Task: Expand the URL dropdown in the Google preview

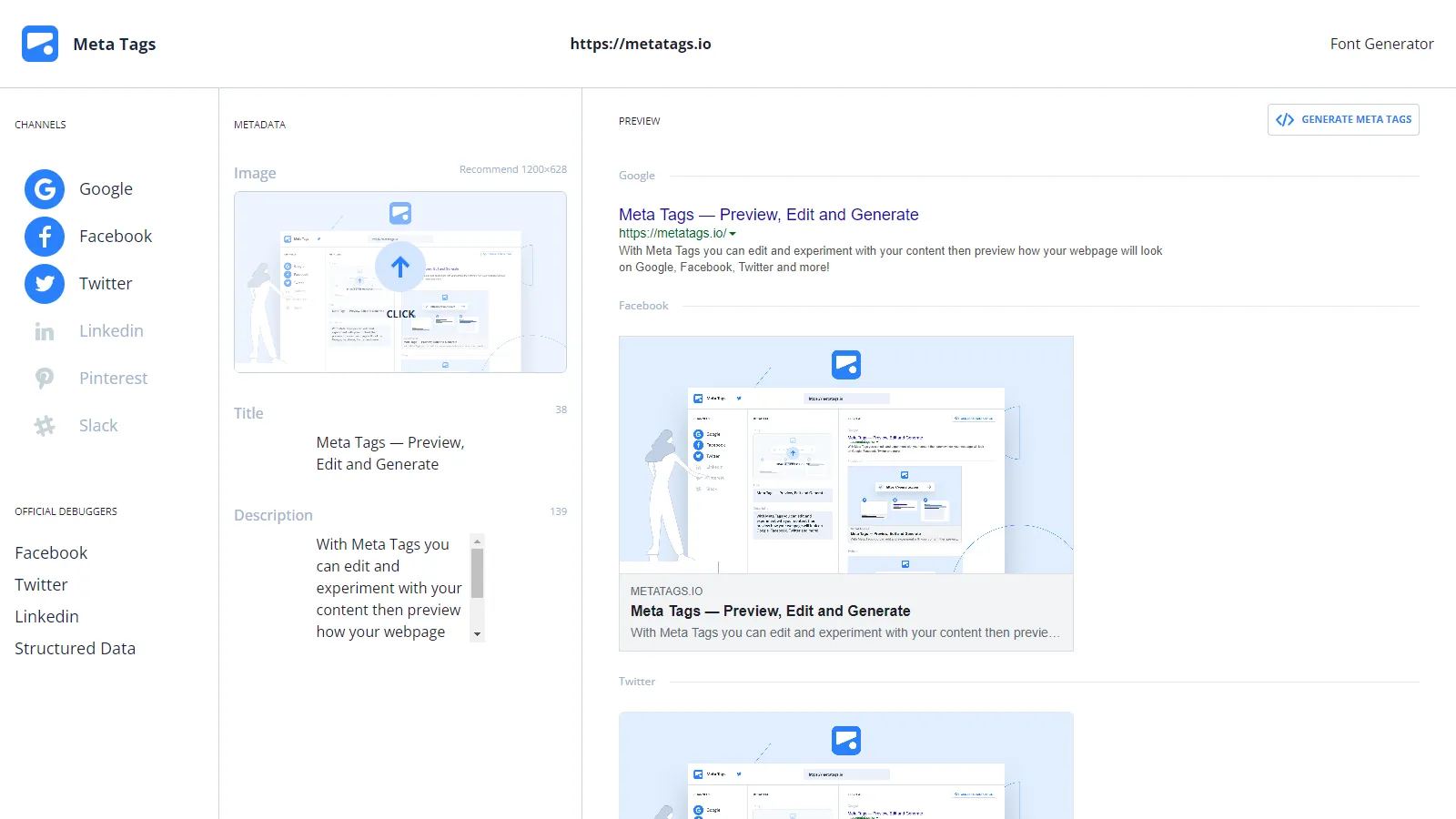Action: 735,233
